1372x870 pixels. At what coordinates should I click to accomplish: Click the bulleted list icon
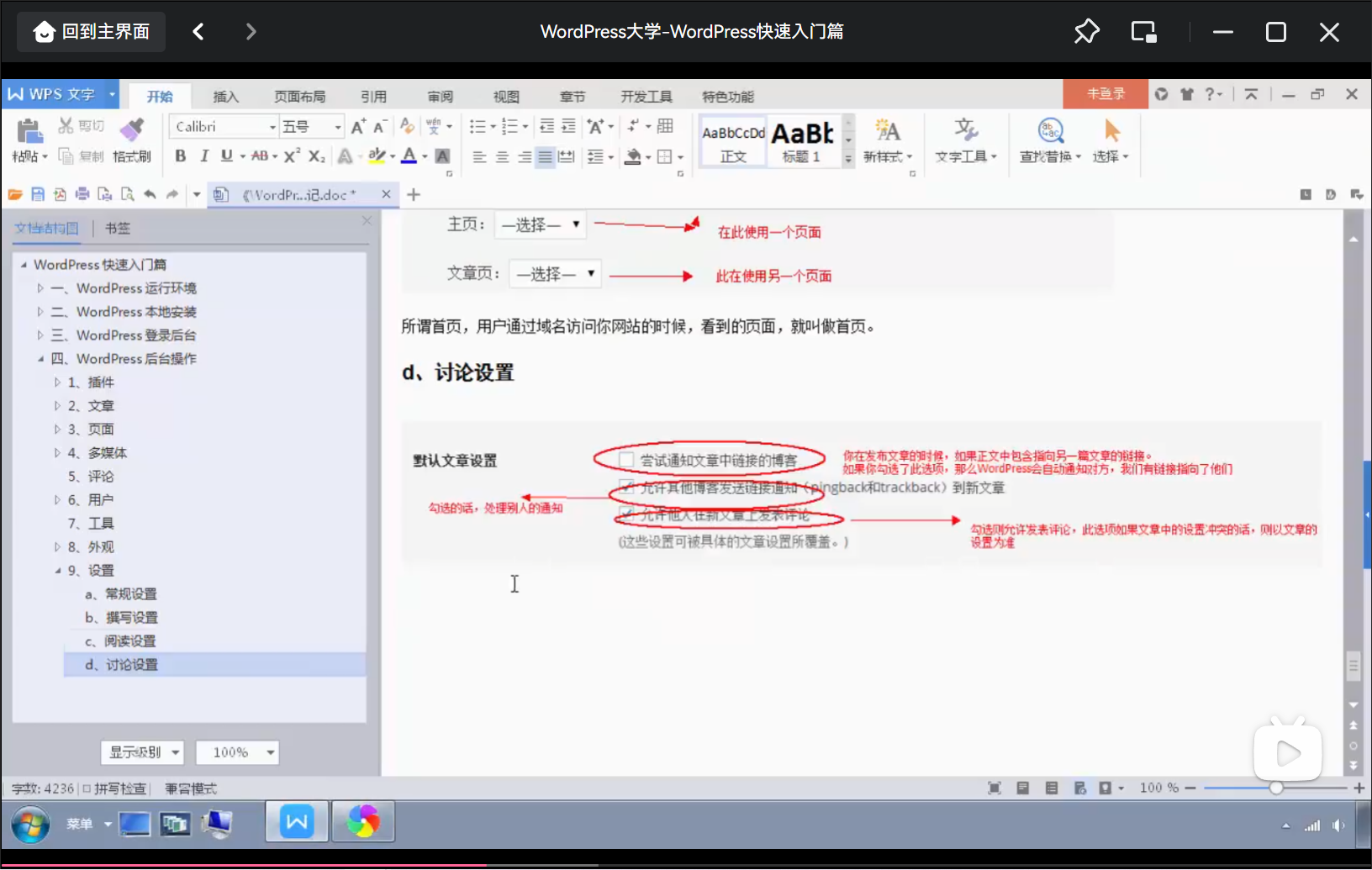478,127
